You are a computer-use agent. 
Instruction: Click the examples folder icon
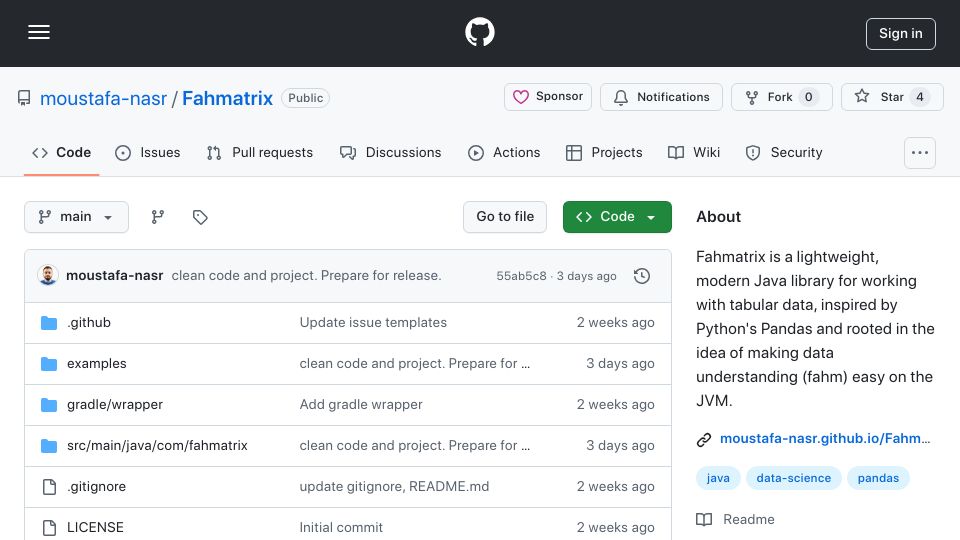[49, 364]
